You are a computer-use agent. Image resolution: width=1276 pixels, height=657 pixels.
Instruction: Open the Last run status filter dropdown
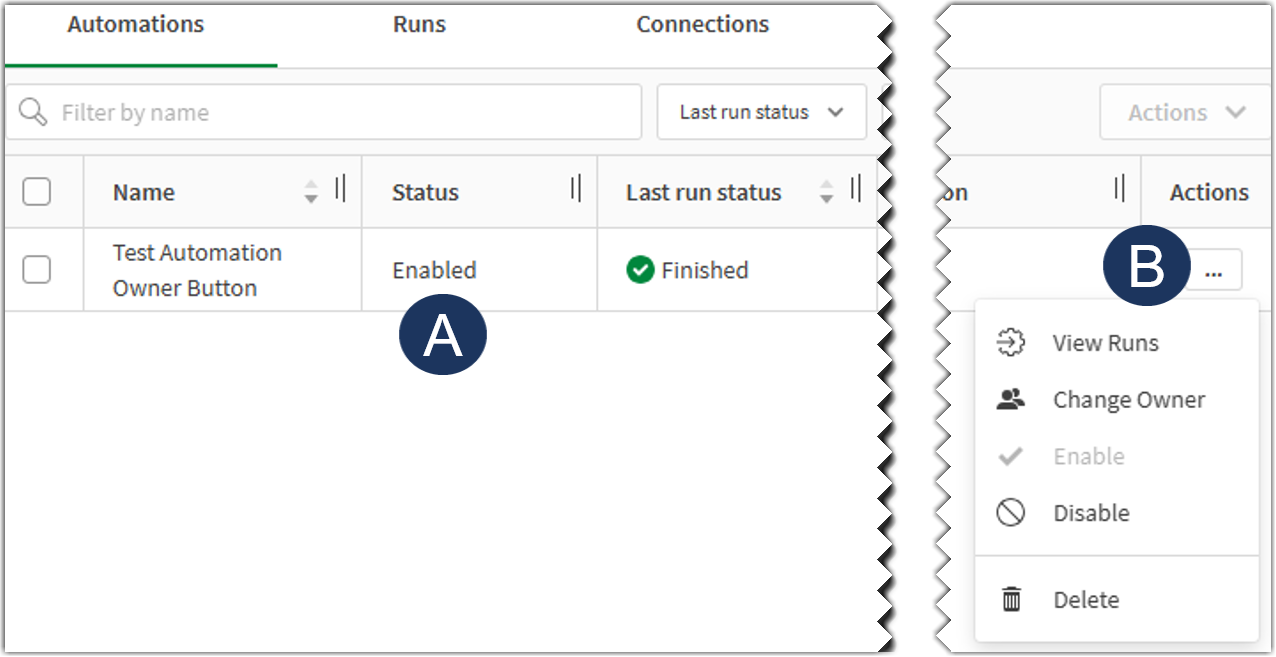[761, 112]
